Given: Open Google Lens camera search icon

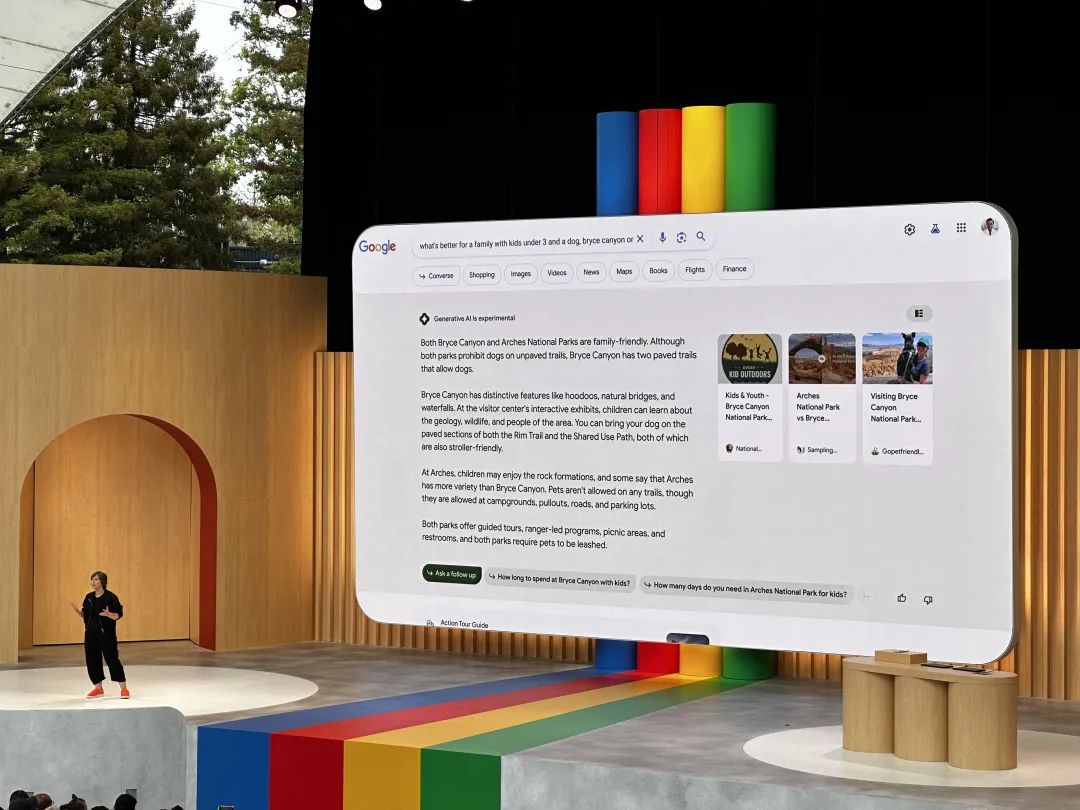Looking at the screenshot, I should coord(681,237).
